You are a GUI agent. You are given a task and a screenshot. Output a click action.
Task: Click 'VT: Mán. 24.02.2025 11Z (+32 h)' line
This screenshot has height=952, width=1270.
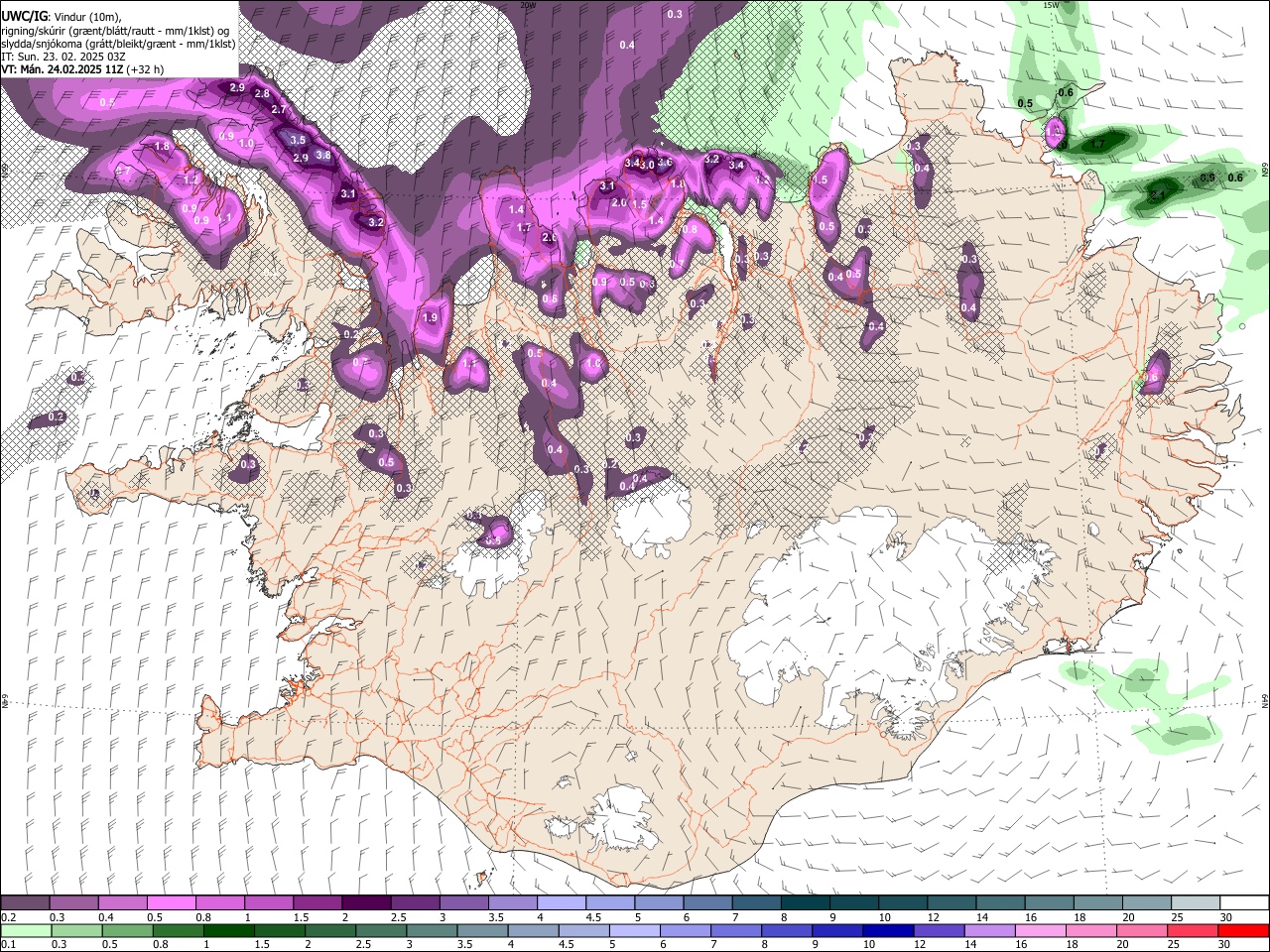pyautogui.click(x=82, y=69)
